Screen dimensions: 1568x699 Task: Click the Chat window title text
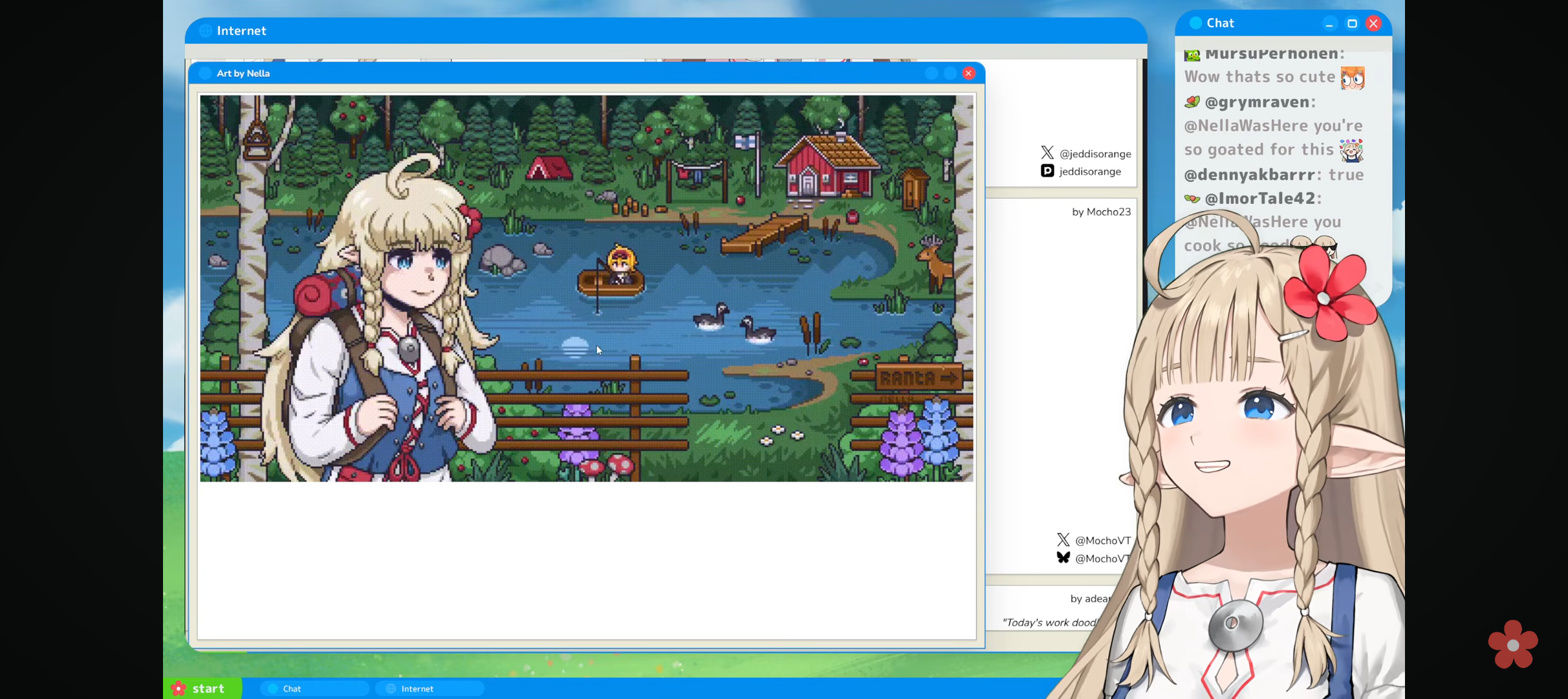tap(1221, 23)
